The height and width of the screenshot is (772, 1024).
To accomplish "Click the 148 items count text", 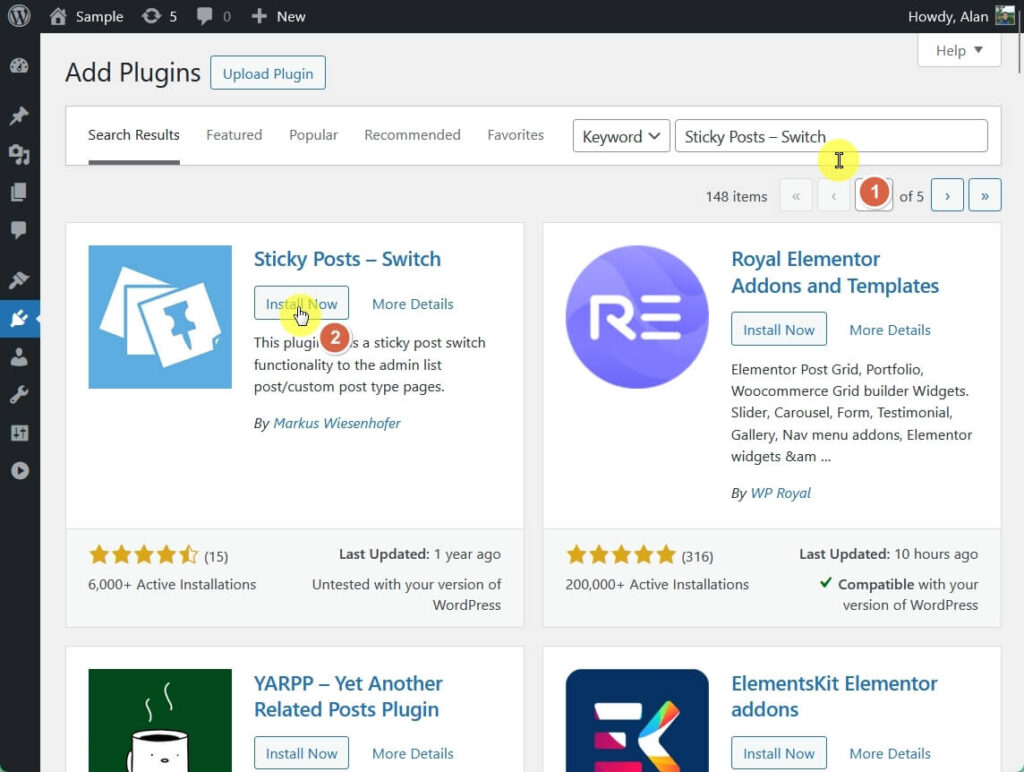I will (736, 196).
